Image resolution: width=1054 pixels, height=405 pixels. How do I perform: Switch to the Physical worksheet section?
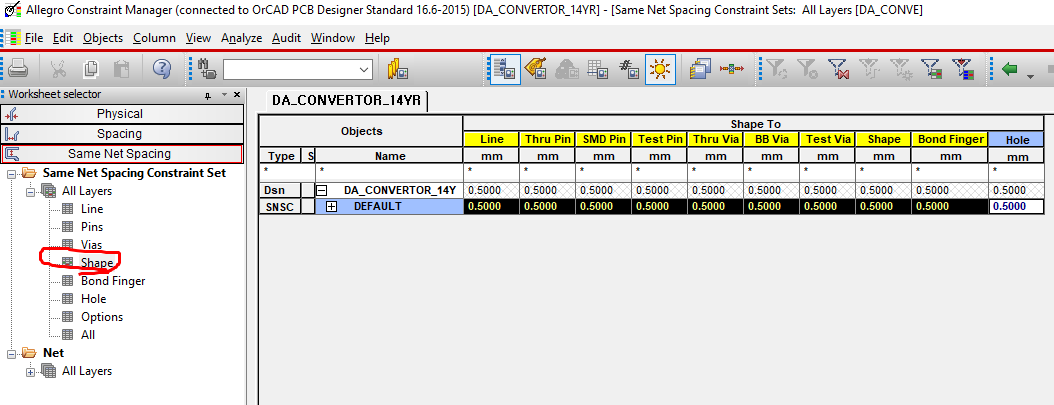(x=122, y=114)
